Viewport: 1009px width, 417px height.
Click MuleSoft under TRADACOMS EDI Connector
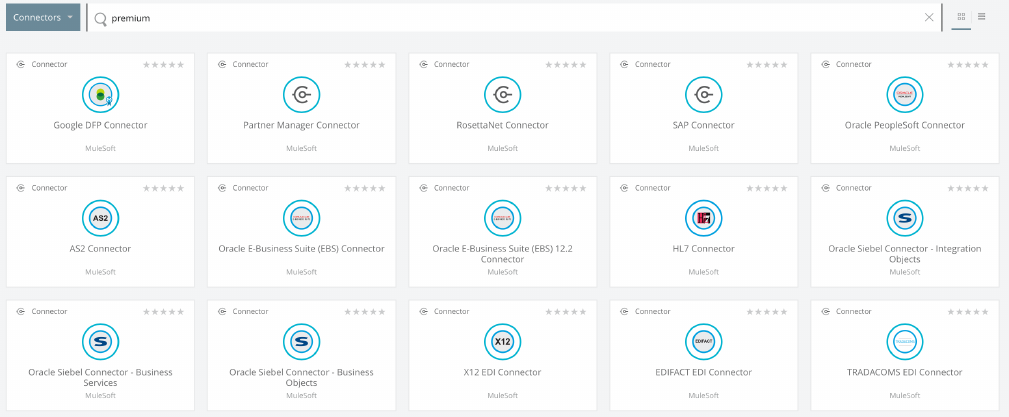[905, 396]
